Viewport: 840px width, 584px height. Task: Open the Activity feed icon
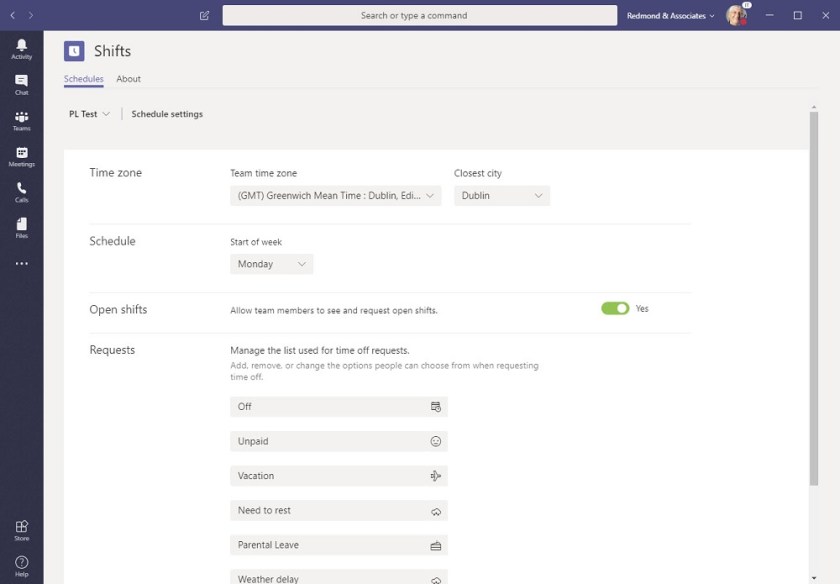click(x=21, y=49)
